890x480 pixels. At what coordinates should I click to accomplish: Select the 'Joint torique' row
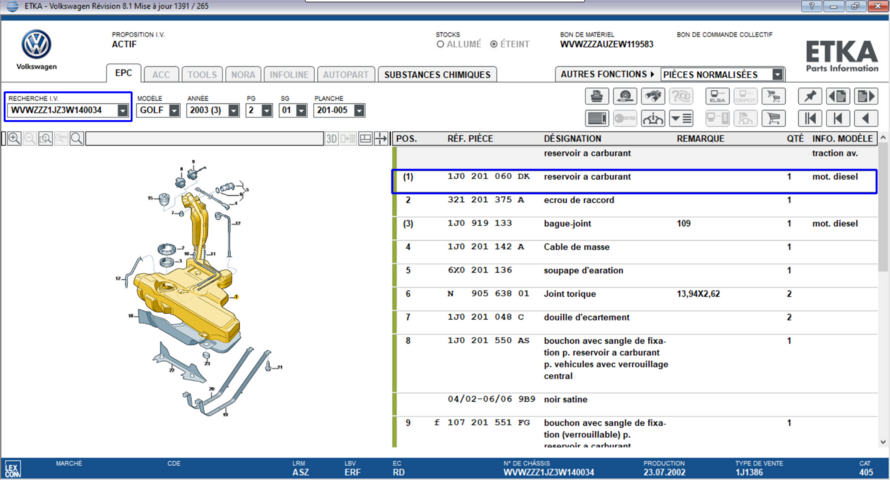coord(635,298)
